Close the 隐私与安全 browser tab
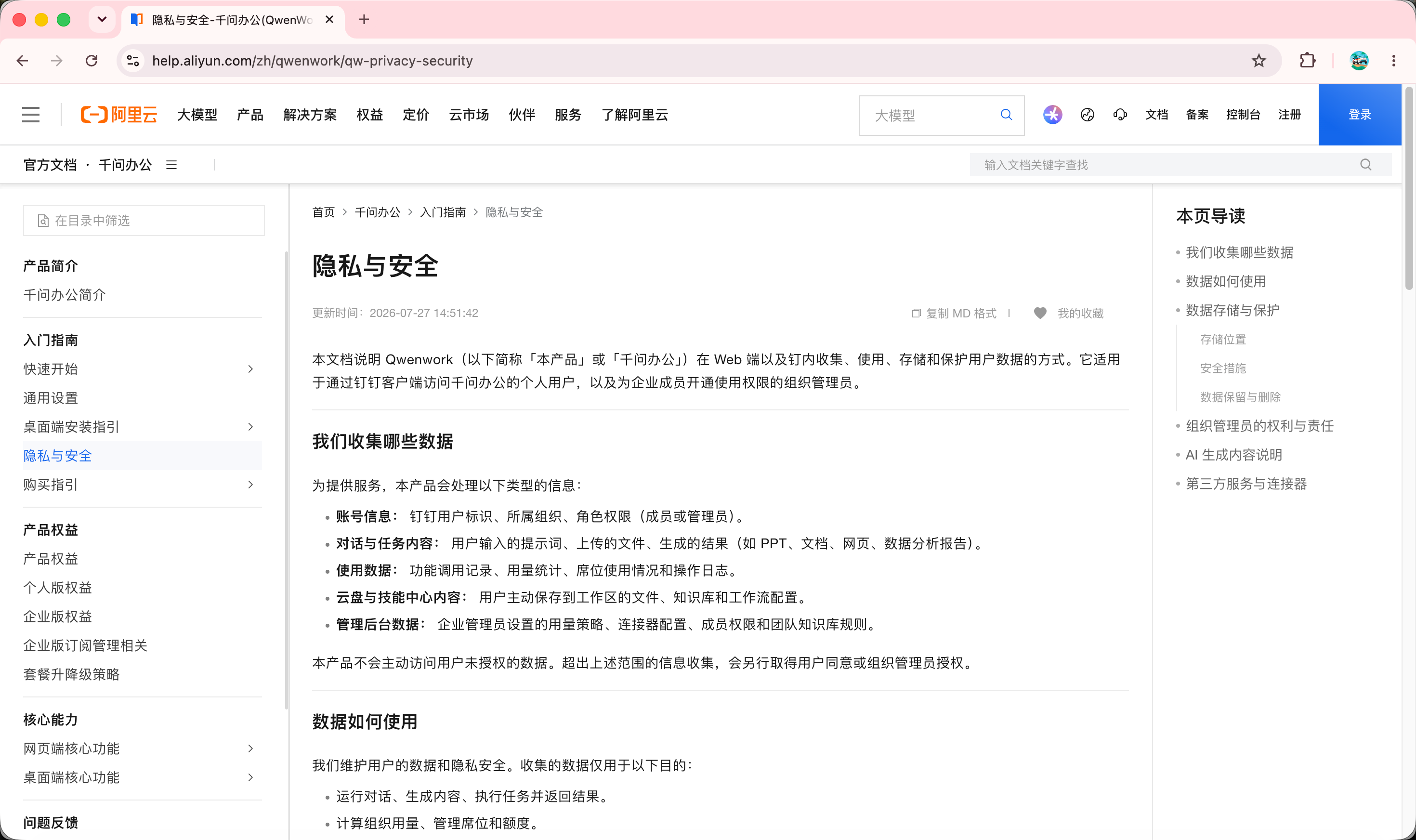This screenshot has height=840, width=1416. [x=329, y=20]
